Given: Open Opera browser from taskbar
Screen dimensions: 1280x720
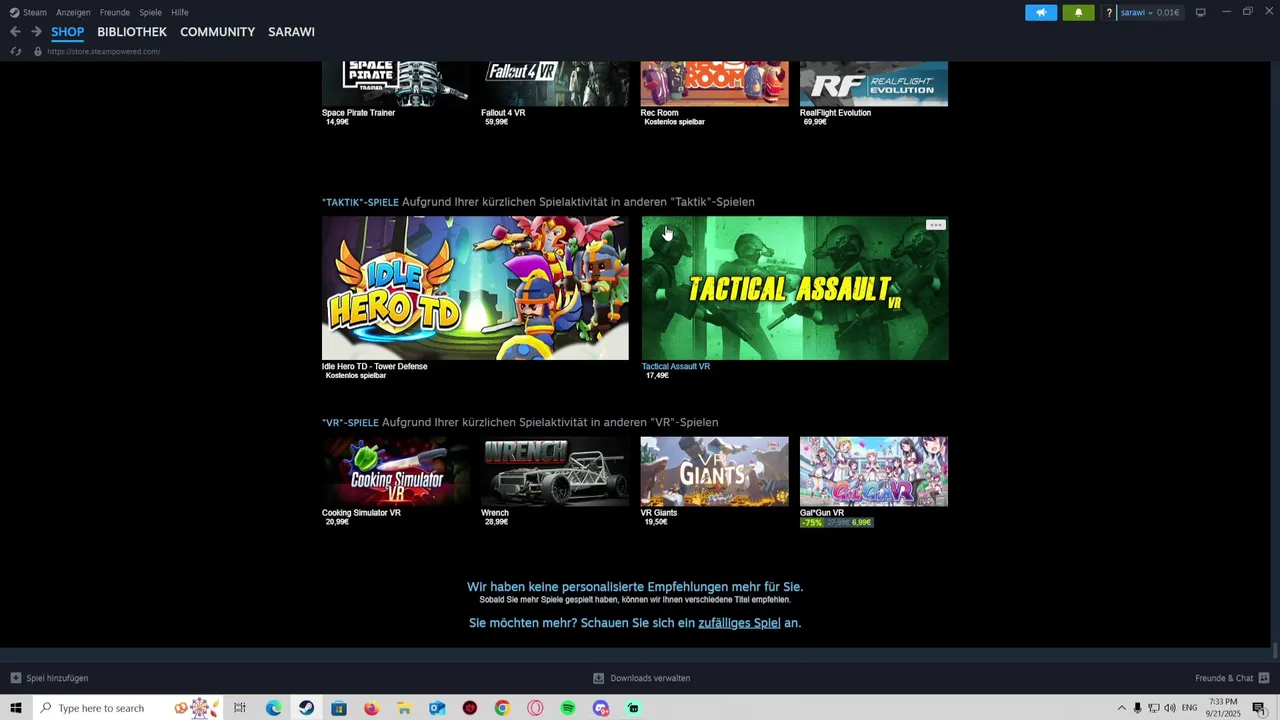Looking at the screenshot, I should tap(535, 708).
